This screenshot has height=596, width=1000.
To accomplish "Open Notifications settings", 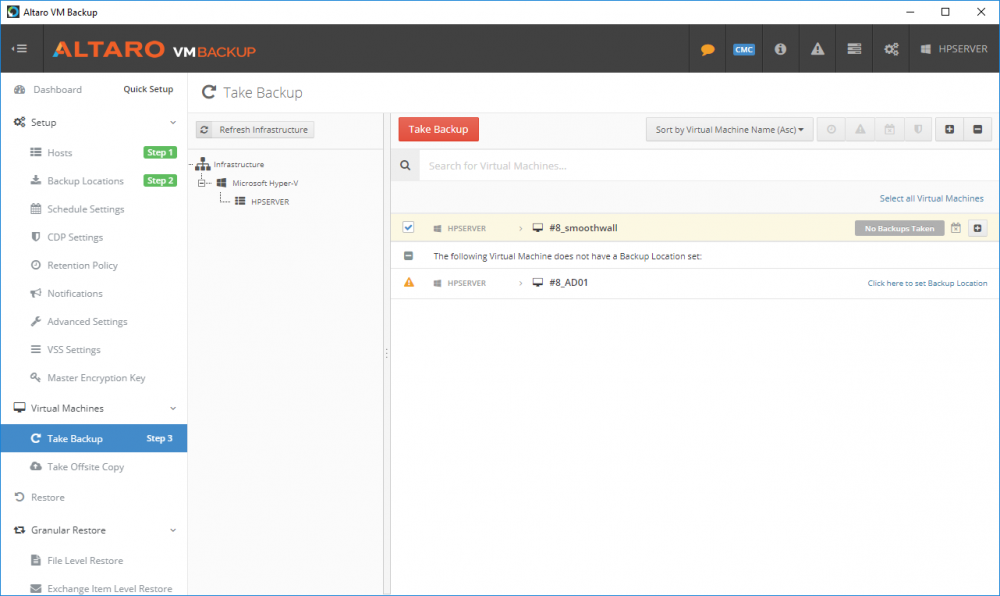I will tap(75, 293).
